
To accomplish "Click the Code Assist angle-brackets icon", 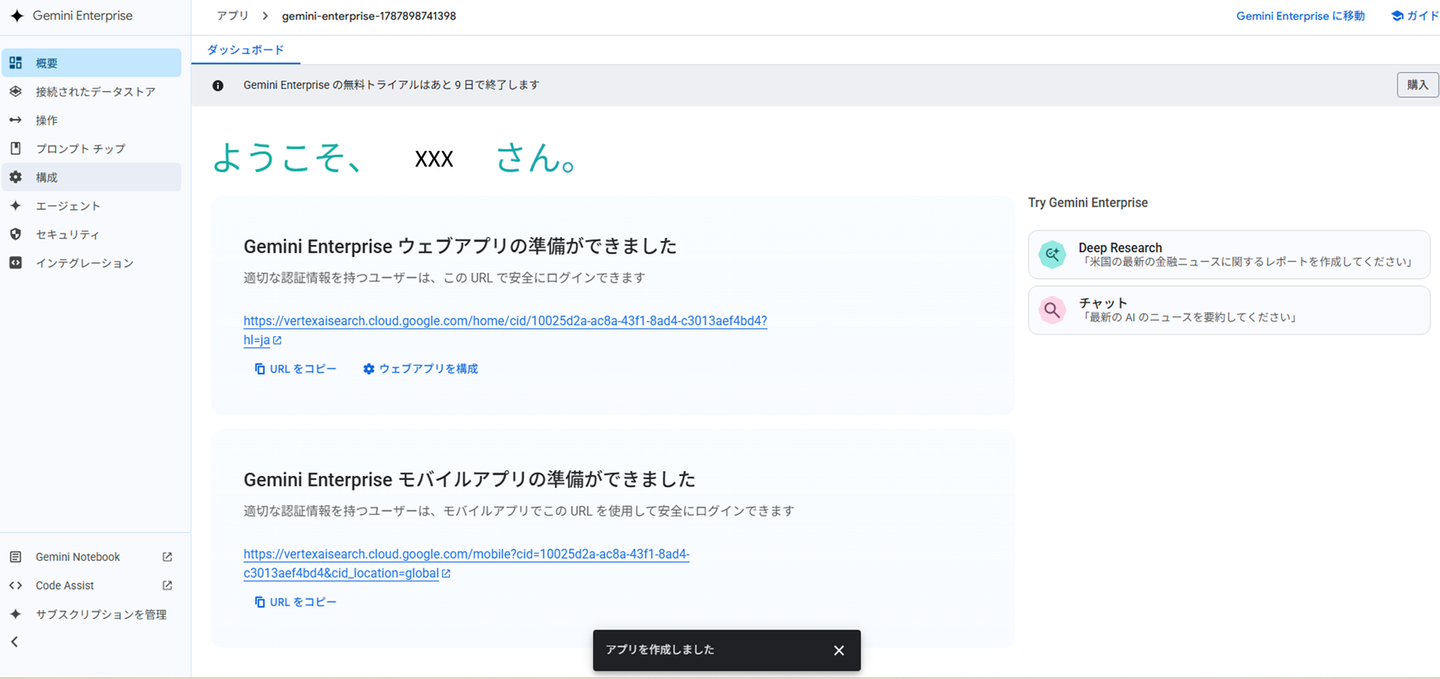I will click(x=15, y=586).
